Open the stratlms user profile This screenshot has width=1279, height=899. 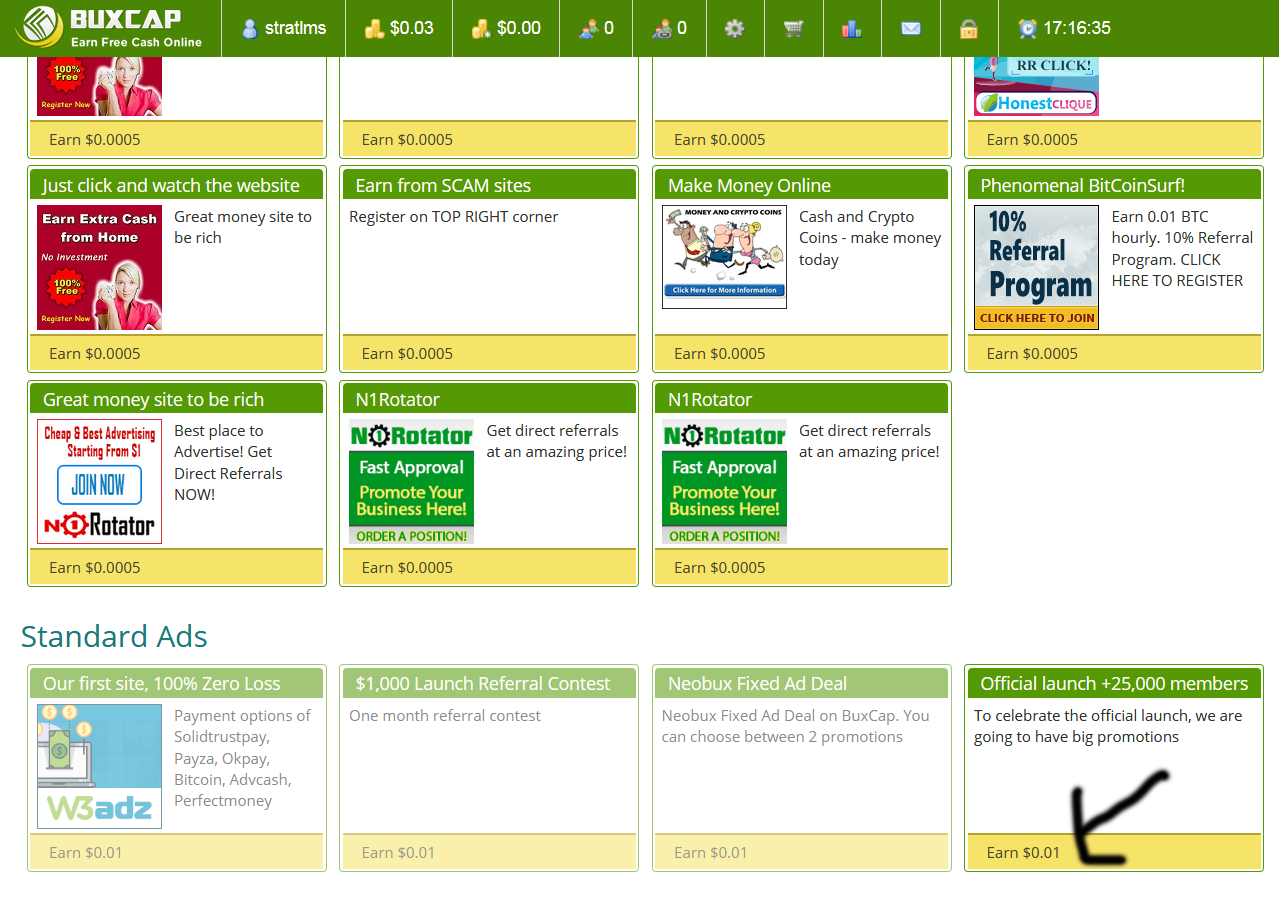click(284, 28)
